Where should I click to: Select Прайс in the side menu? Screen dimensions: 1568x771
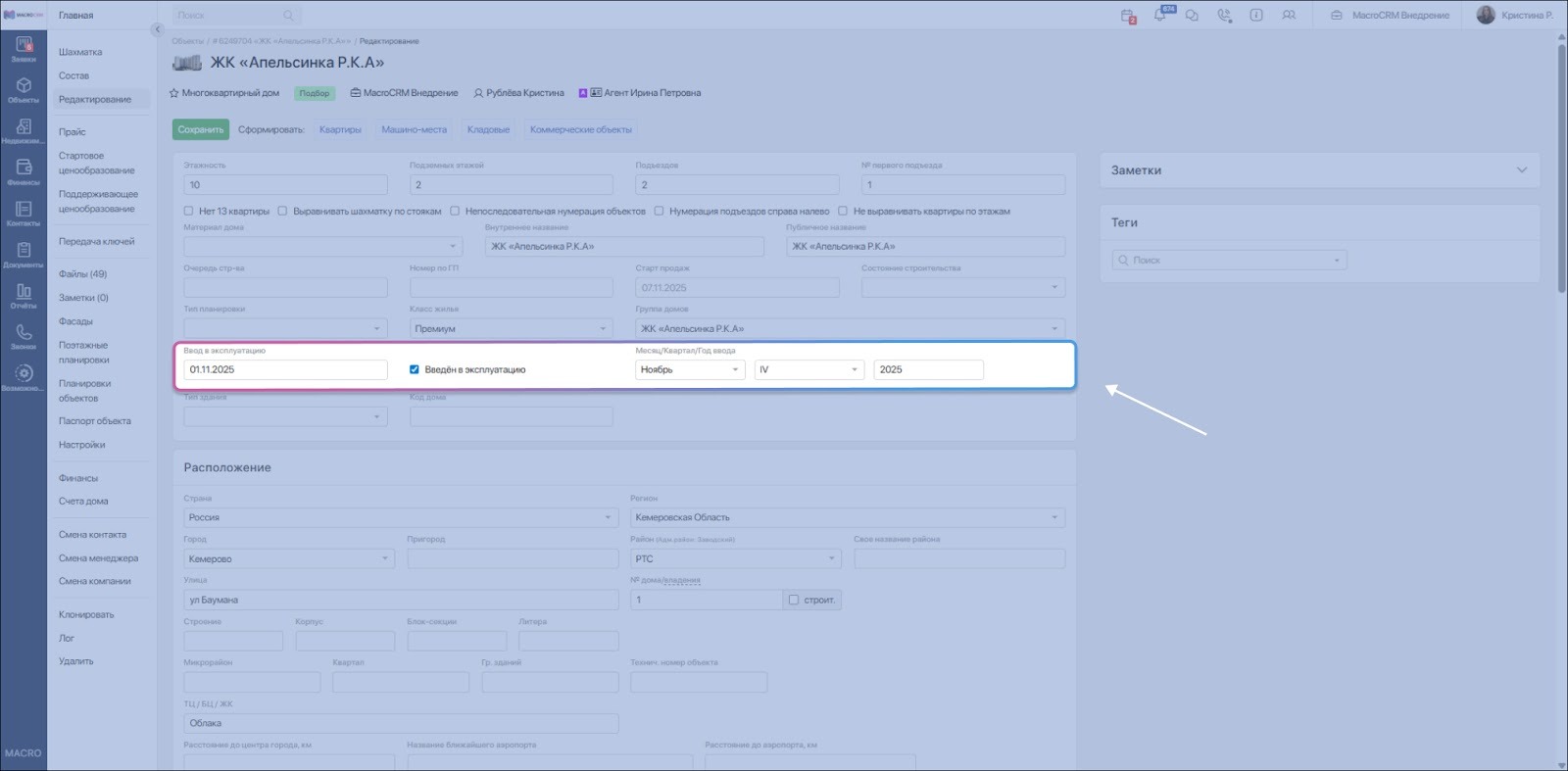click(x=73, y=132)
